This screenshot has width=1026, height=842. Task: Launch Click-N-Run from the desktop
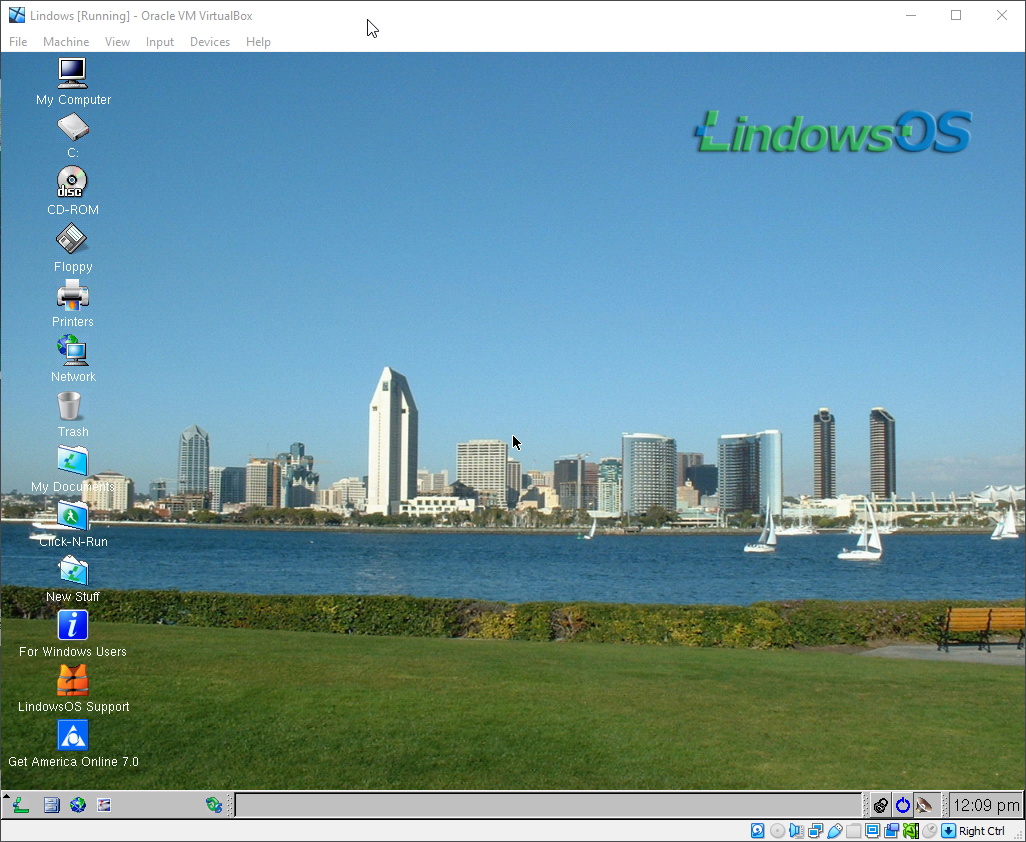pyautogui.click(x=72, y=516)
